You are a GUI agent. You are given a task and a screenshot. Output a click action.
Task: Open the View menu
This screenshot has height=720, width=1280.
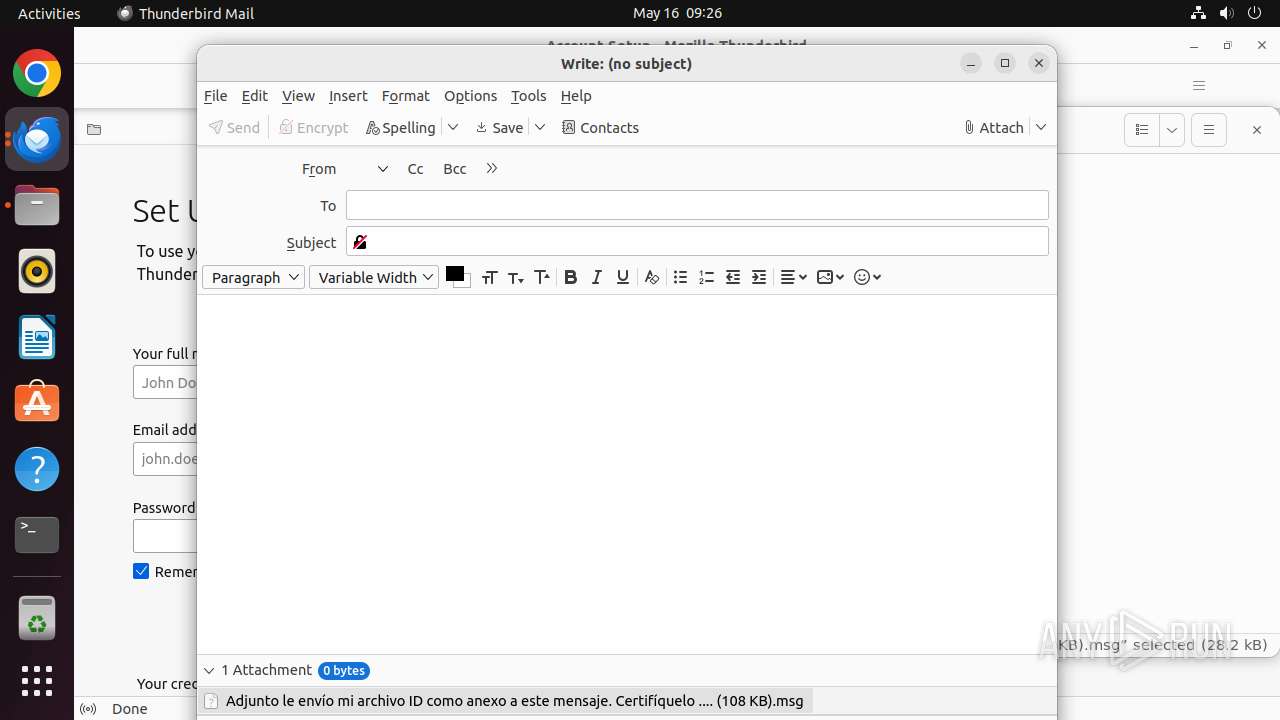[x=298, y=96]
